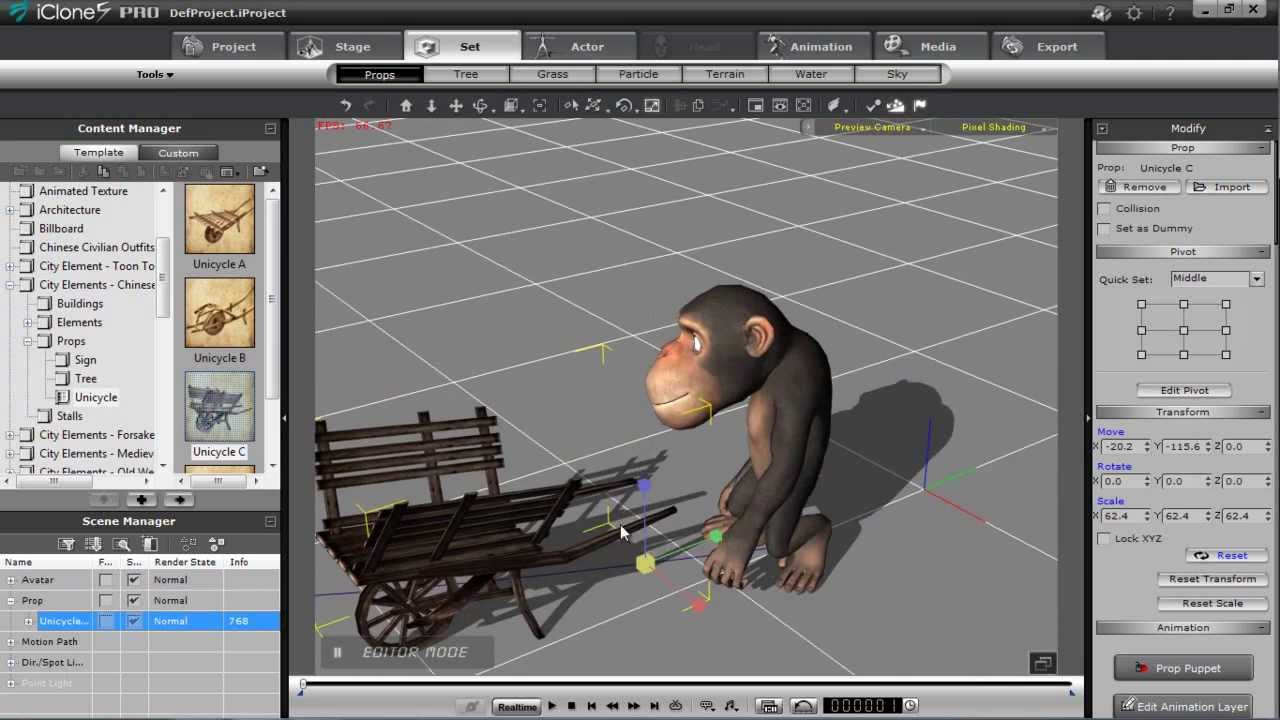This screenshot has width=1280, height=720.
Task: Expand the Motion Path node
Action: click(11, 642)
